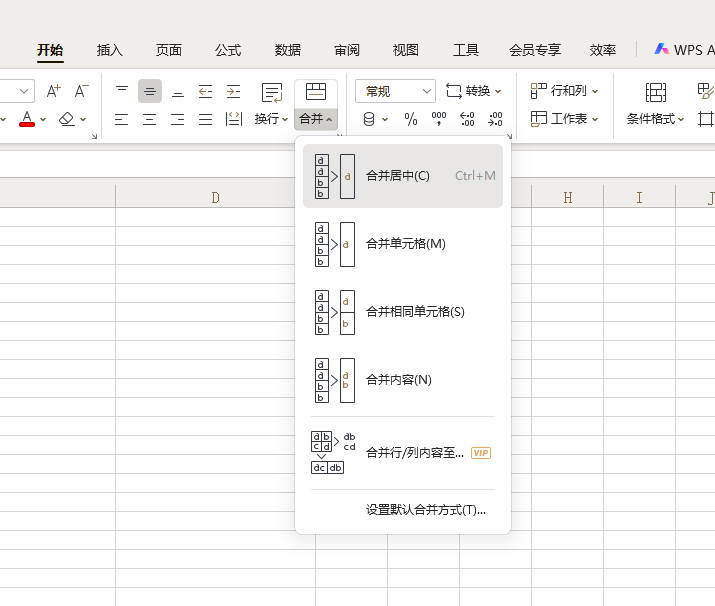Screen dimensions: 715x606
Task: Choose 合并相同单元格(S) option
Action: coord(403,312)
